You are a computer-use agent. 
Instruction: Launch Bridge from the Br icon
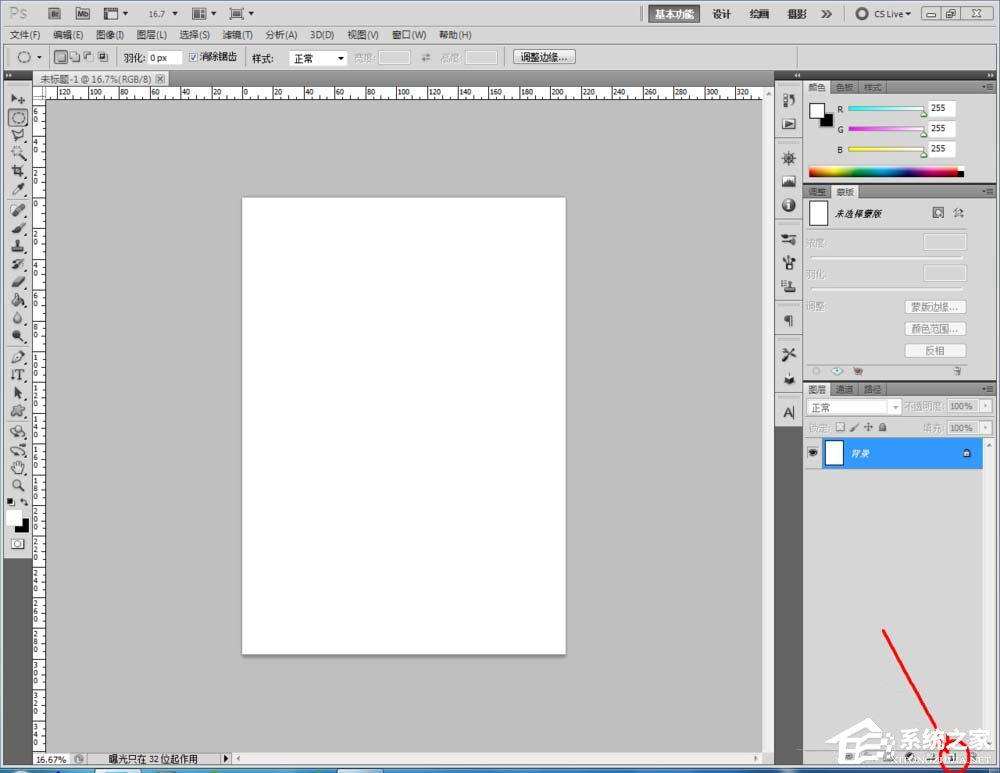coord(56,14)
